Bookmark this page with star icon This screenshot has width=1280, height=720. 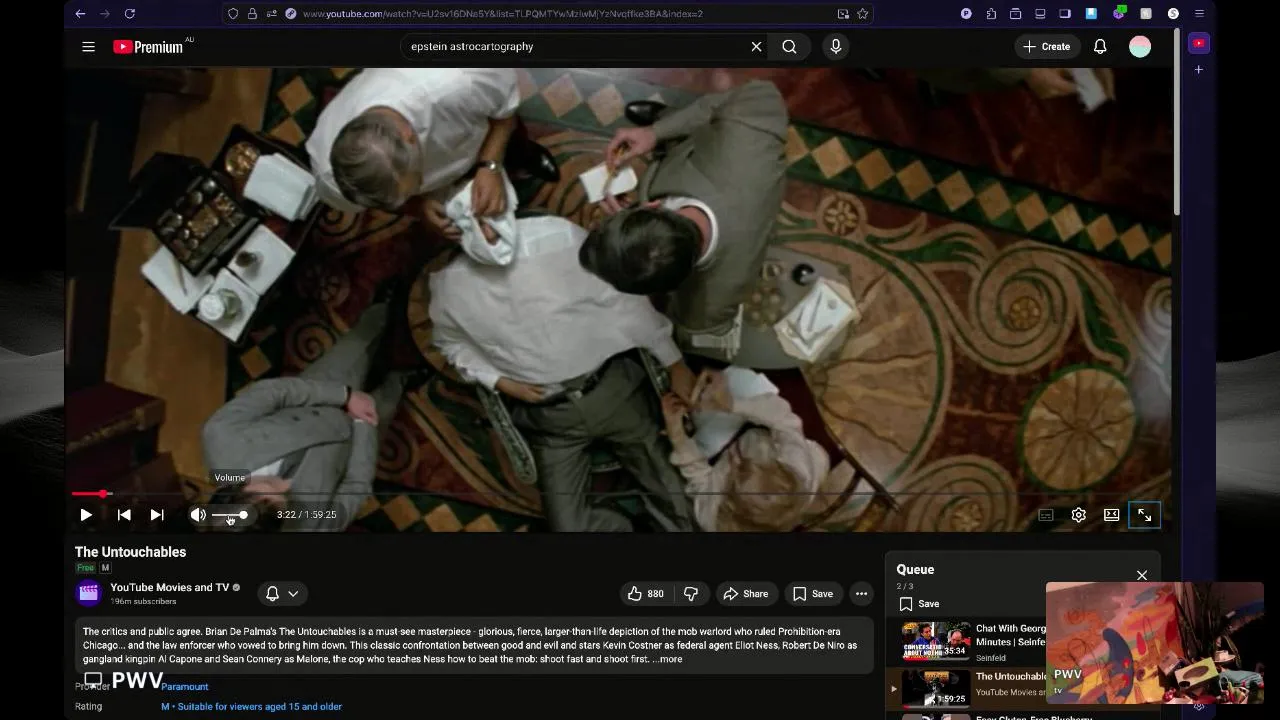[862, 13]
